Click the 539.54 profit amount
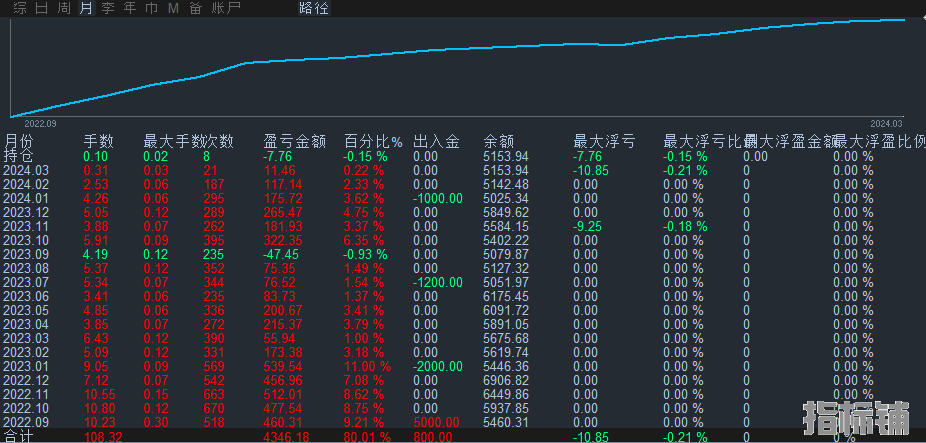The height and width of the screenshot is (443, 926). [283, 366]
